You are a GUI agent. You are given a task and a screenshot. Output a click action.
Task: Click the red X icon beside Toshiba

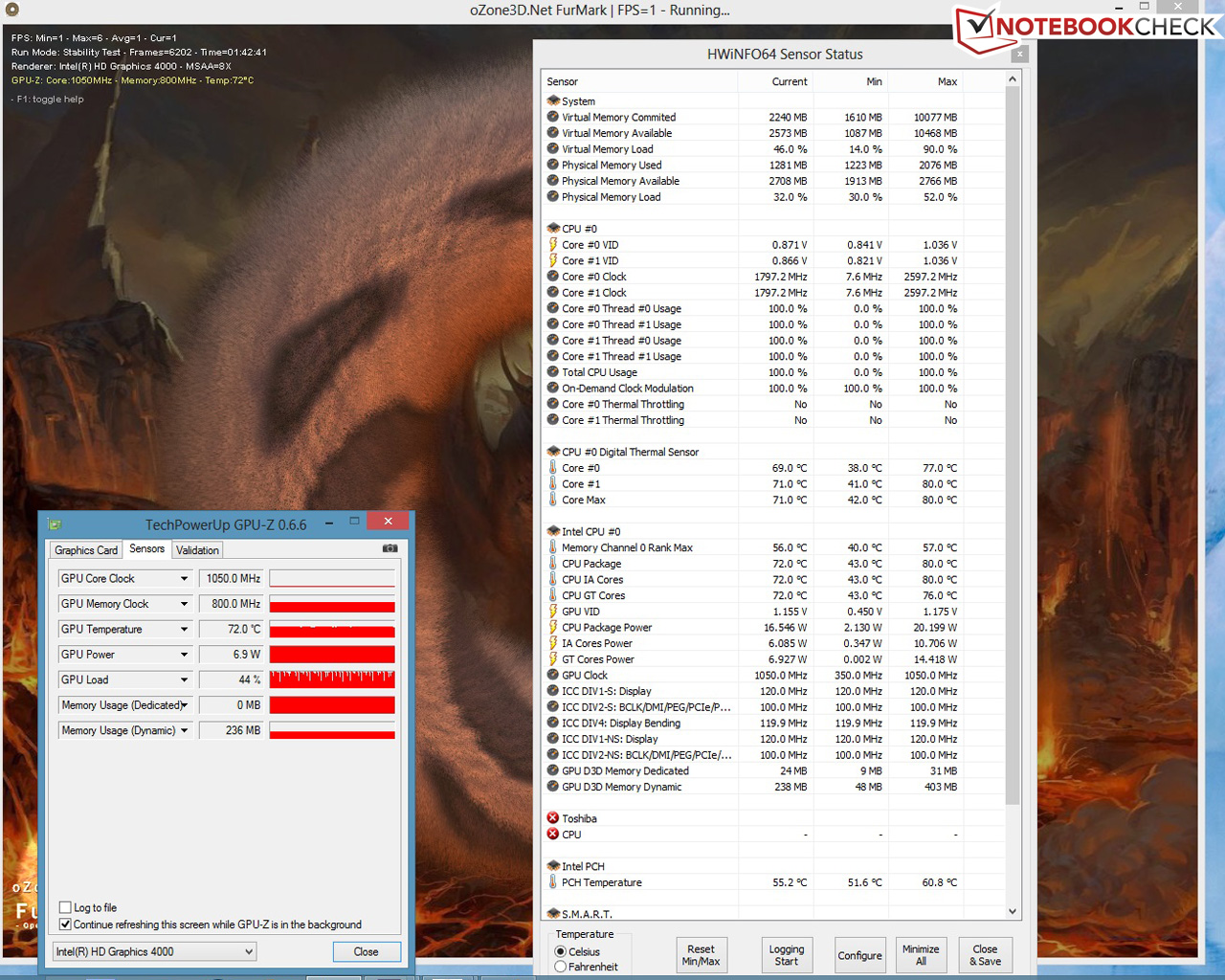tap(553, 818)
